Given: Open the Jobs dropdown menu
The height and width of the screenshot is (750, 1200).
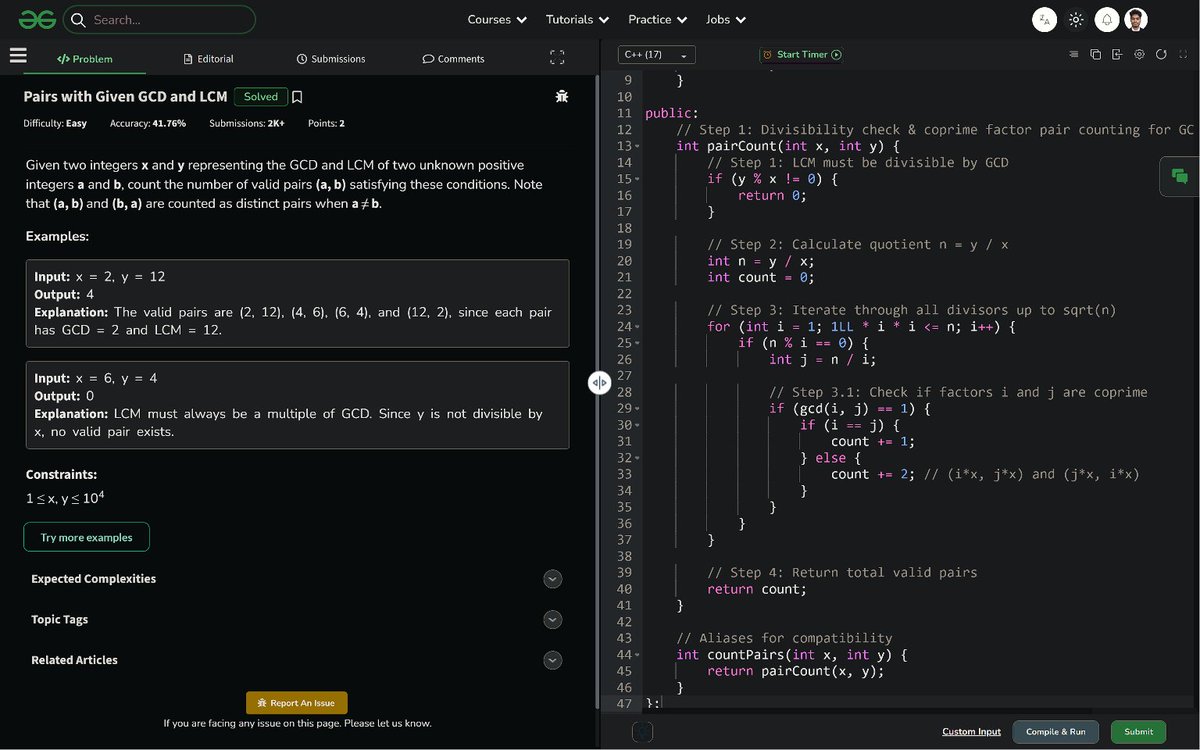Looking at the screenshot, I should point(726,19).
